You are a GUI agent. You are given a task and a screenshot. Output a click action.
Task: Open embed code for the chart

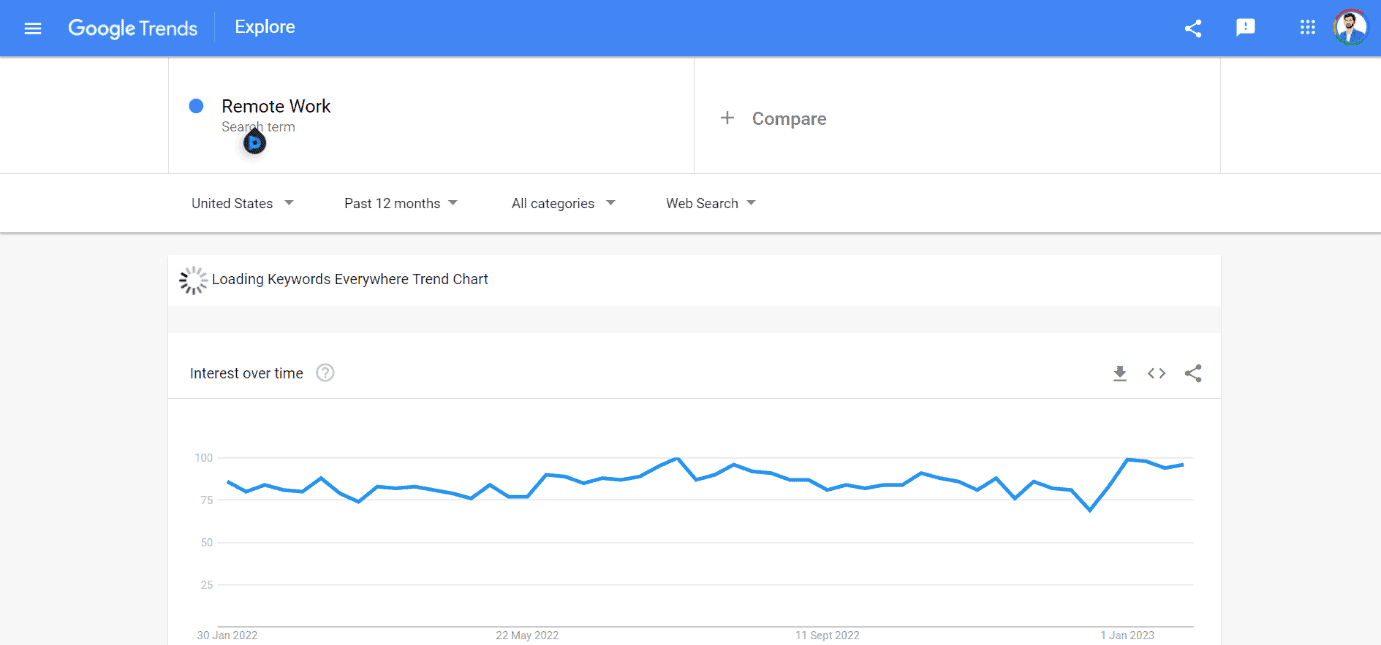tap(1156, 373)
